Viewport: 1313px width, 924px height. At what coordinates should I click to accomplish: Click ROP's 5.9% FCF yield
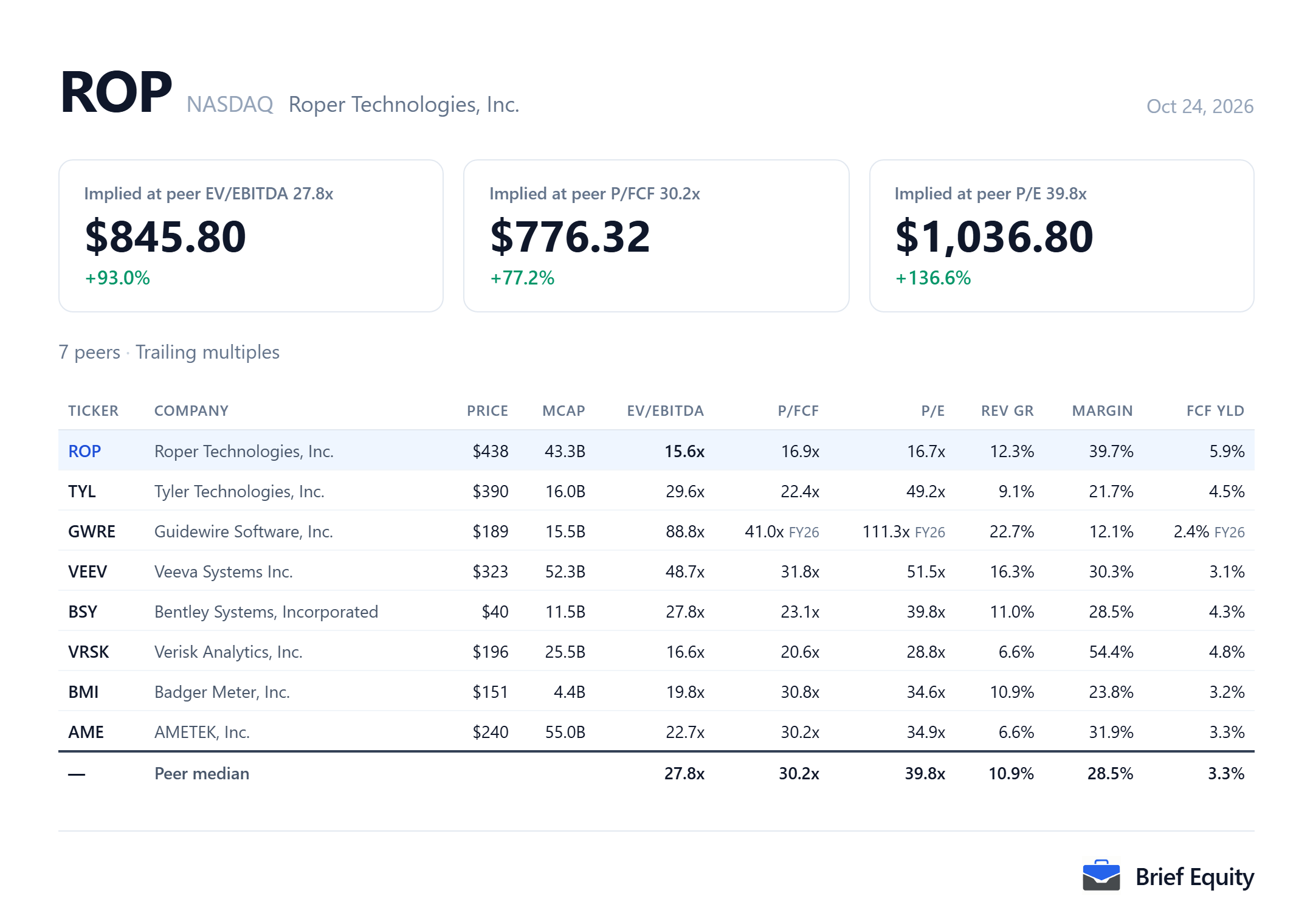[x=1227, y=451]
